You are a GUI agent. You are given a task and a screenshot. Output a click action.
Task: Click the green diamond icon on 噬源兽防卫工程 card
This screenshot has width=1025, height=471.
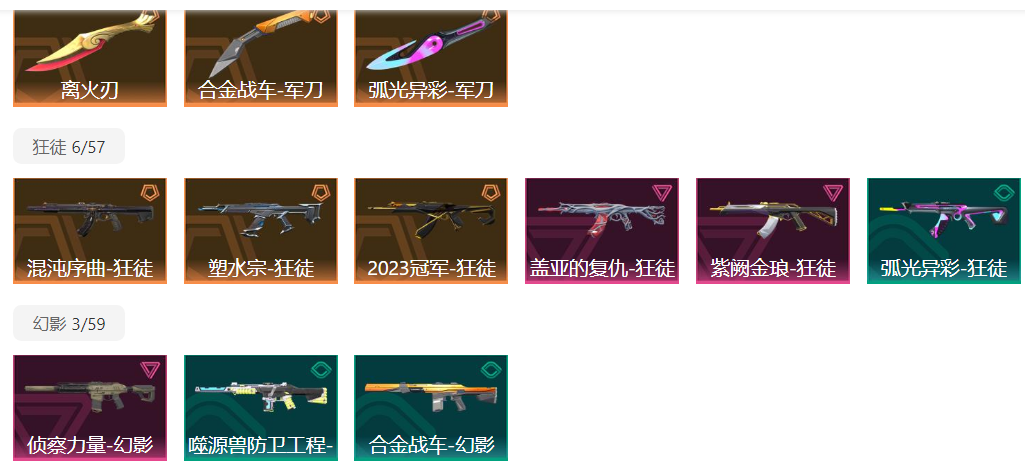[x=320, y=370]
